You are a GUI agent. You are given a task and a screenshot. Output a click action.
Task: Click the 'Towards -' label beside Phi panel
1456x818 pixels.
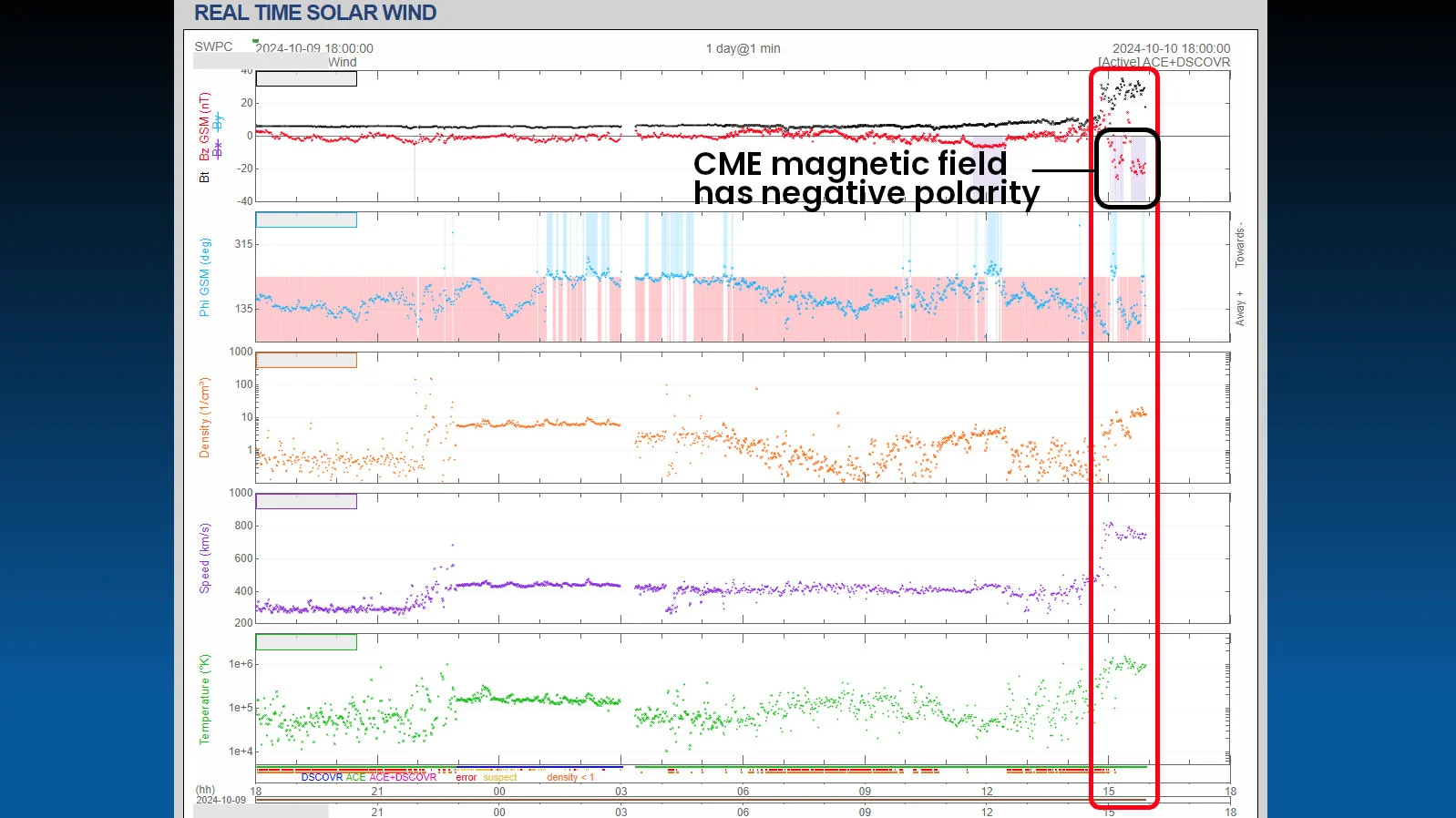(1240, 244)
